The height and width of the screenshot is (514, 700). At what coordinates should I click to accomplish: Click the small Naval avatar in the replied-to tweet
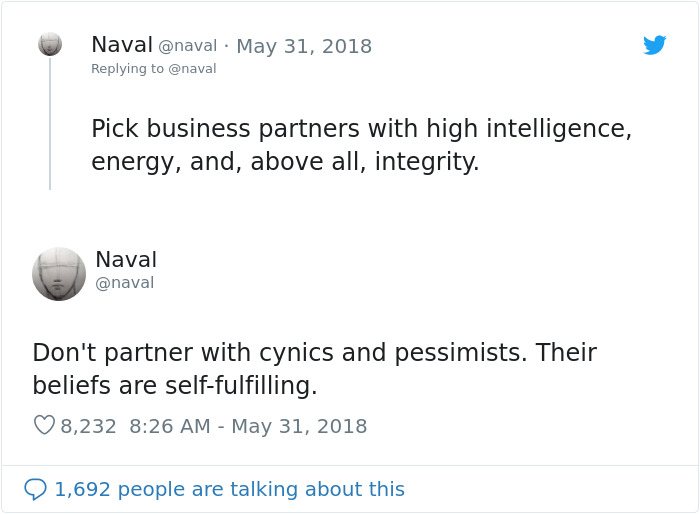click(x=50, y=44)
